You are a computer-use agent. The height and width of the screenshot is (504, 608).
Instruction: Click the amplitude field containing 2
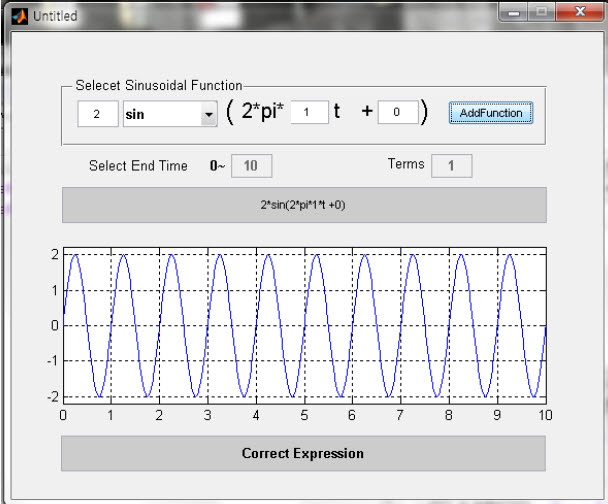click(x=98, y=114)
